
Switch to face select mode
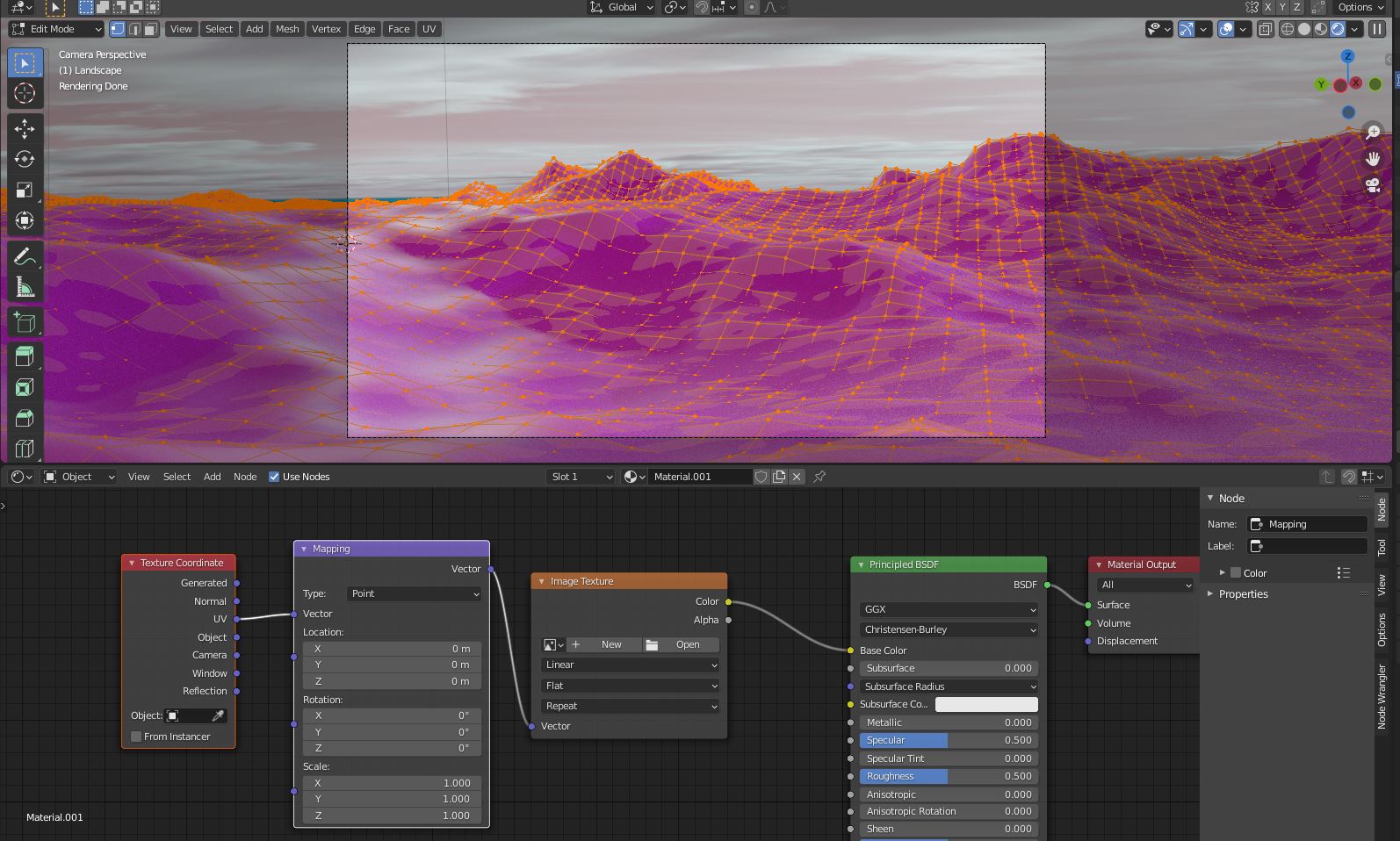pyautogui.click(x=151, y=29)
